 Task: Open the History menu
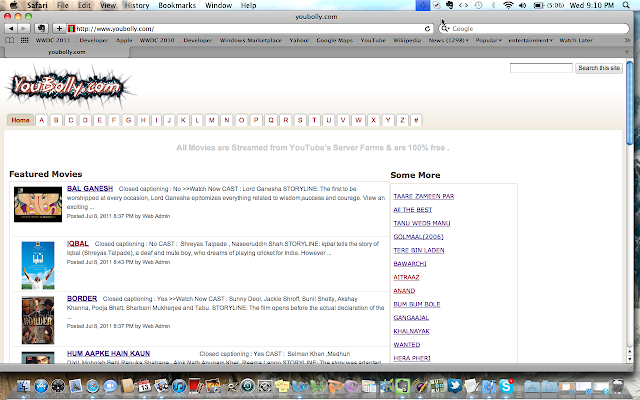[x=137, y=5]
